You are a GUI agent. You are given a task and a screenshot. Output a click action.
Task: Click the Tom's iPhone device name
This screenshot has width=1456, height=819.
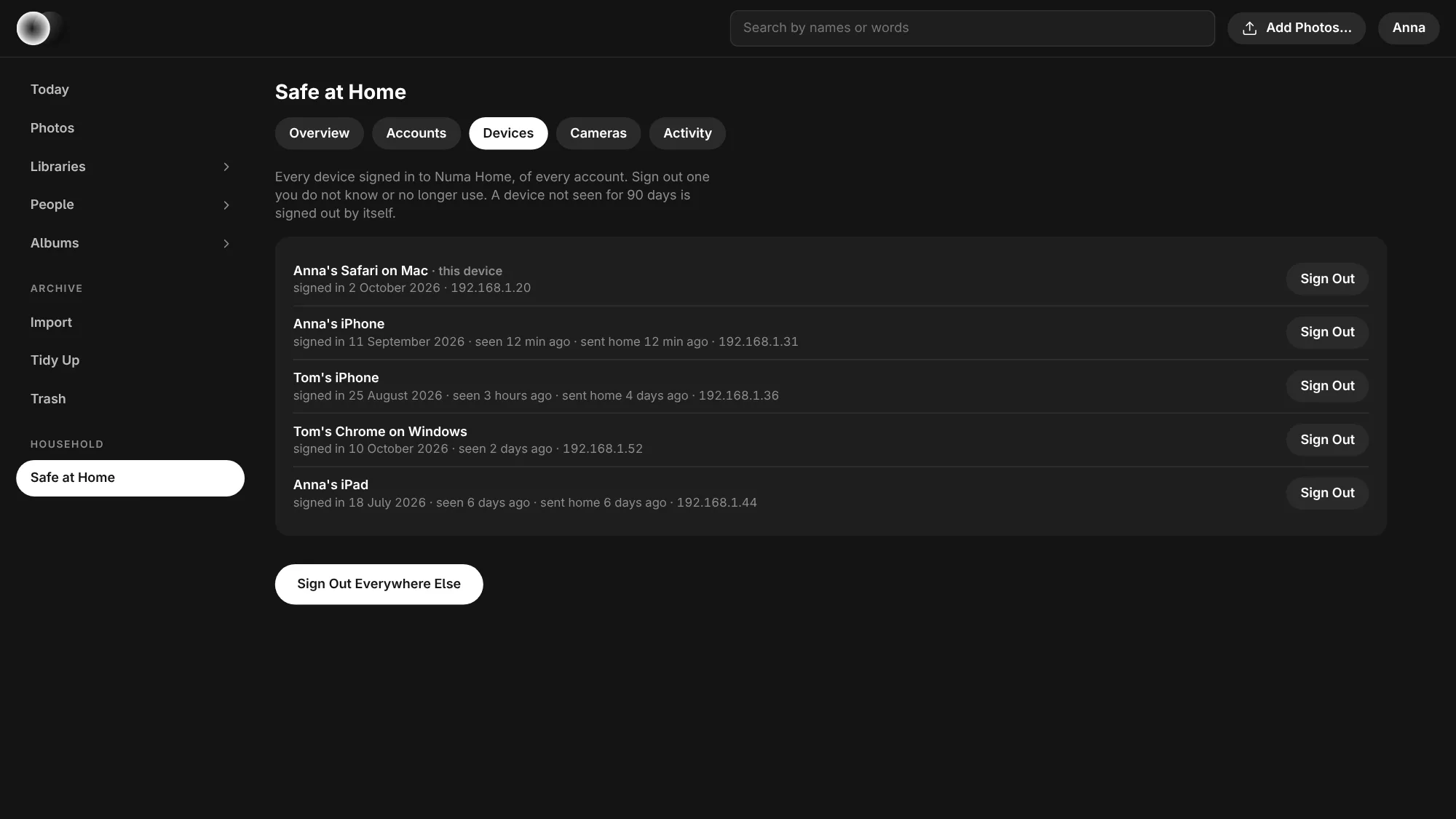336,378
